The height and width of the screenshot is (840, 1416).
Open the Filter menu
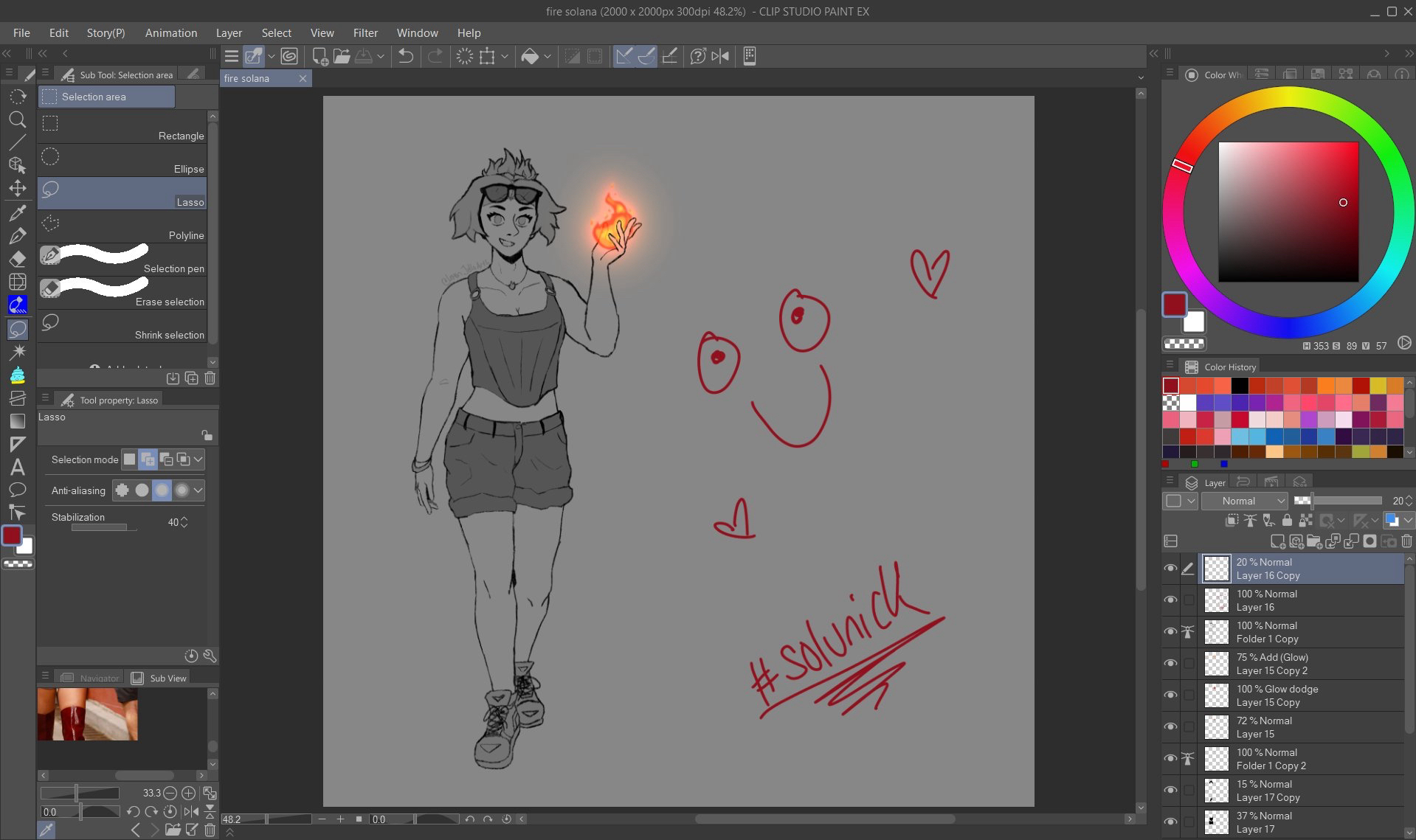(x=365, y=33)
